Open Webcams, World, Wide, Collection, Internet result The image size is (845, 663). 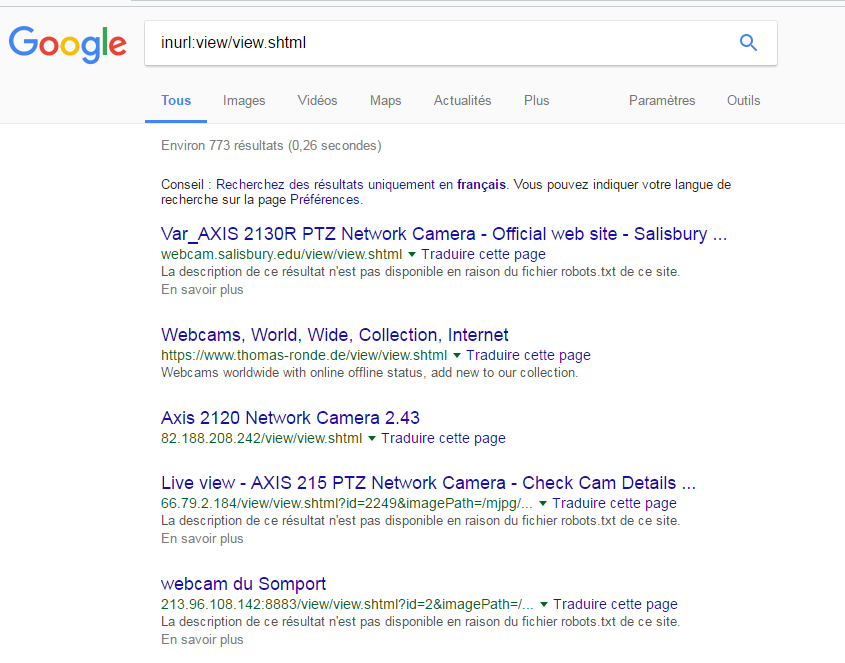point(334,335)
